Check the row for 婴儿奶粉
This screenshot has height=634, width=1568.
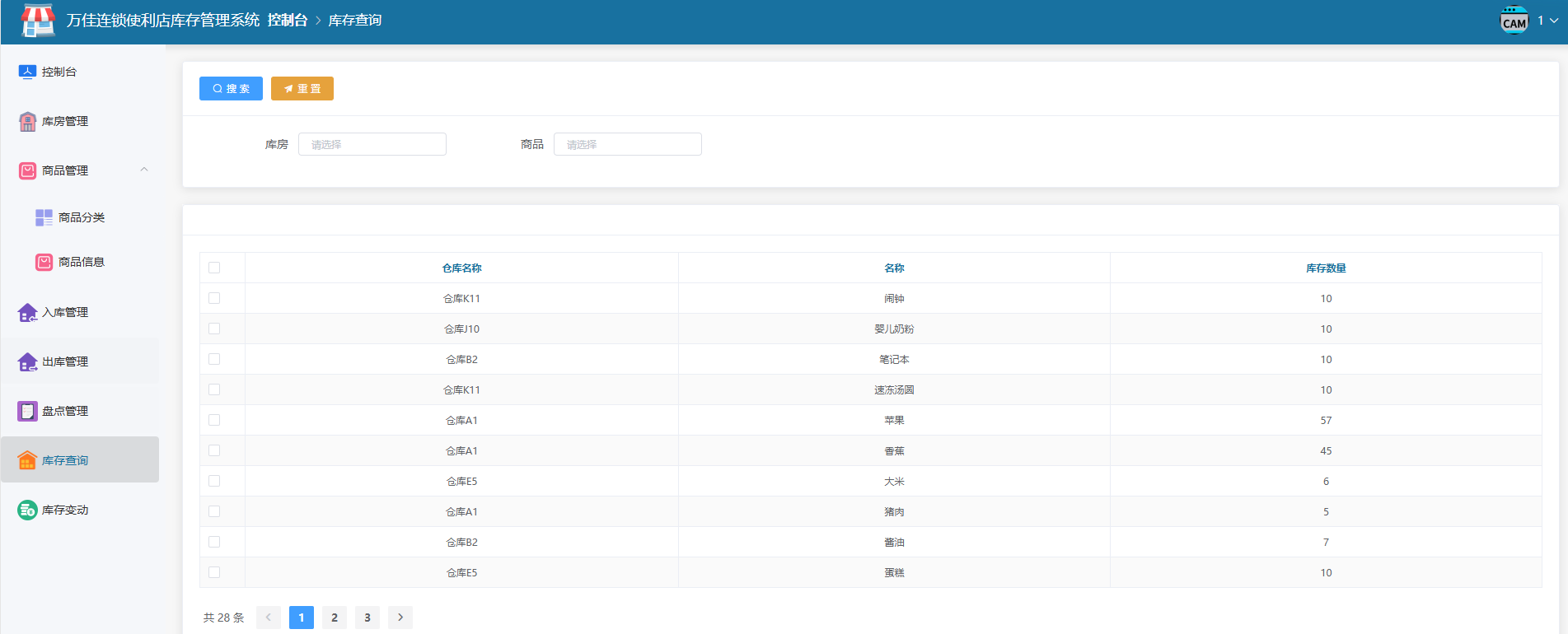point(214,329)
